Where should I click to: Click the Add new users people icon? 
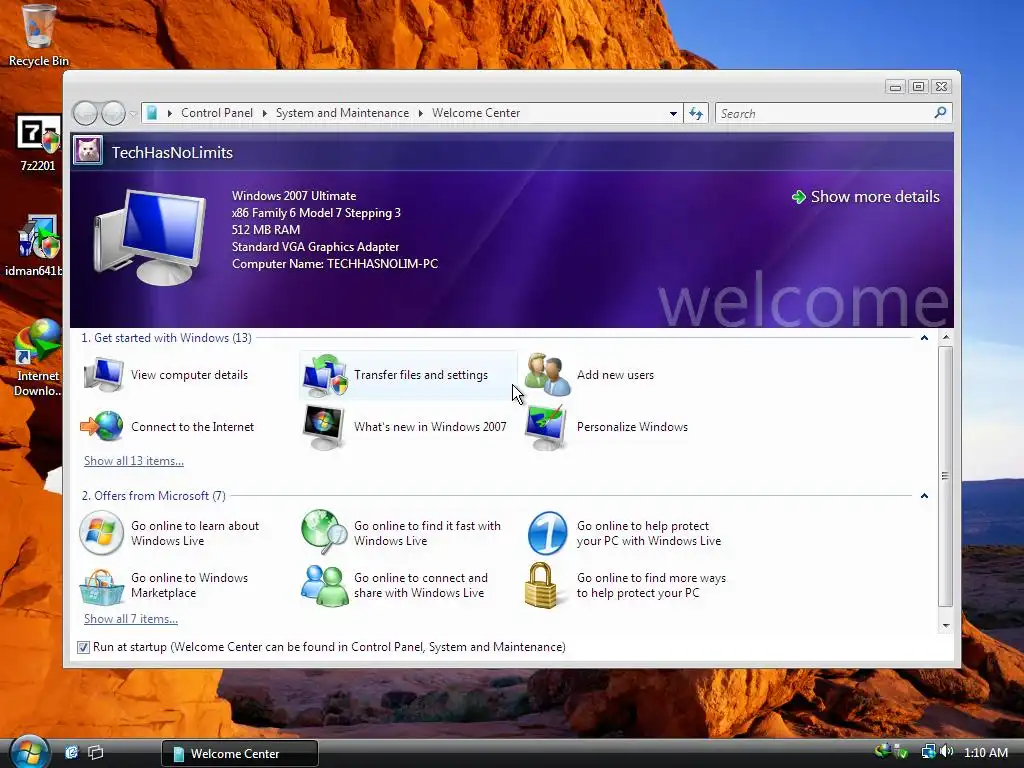pyautogui.click(x=547, y=375)
